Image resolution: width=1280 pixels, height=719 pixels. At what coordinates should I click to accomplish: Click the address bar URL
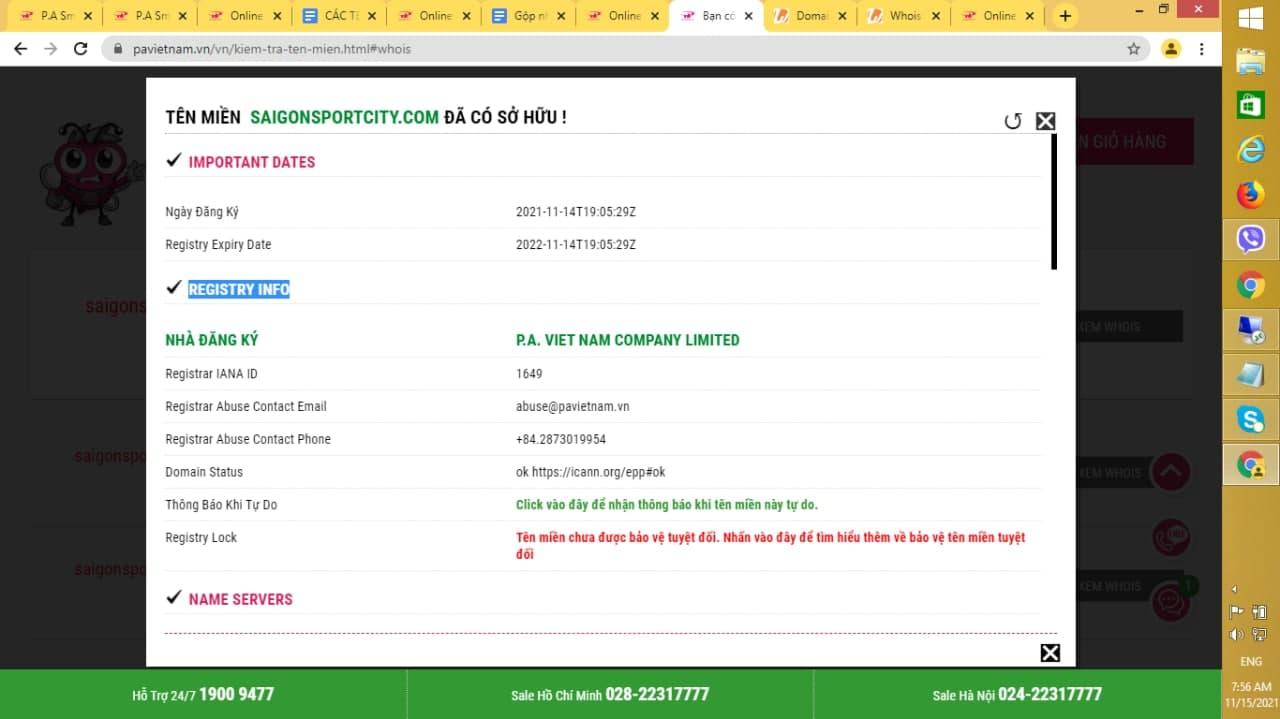click(x=272, y=48)
